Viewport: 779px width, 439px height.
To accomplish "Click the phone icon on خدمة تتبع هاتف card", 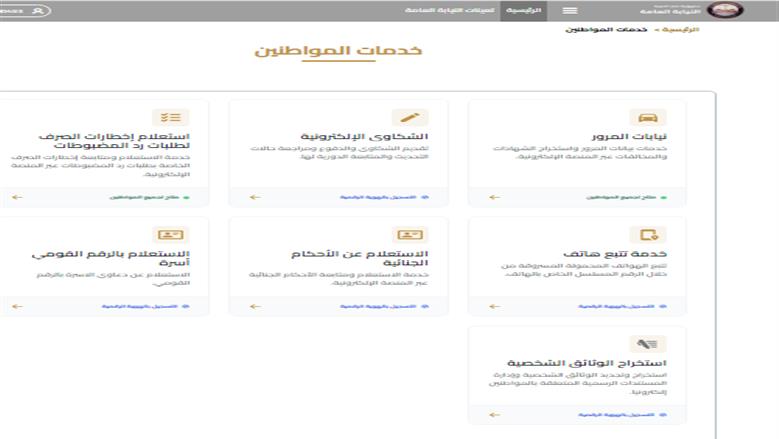I will pyautogui.click(x=648, y=235).
